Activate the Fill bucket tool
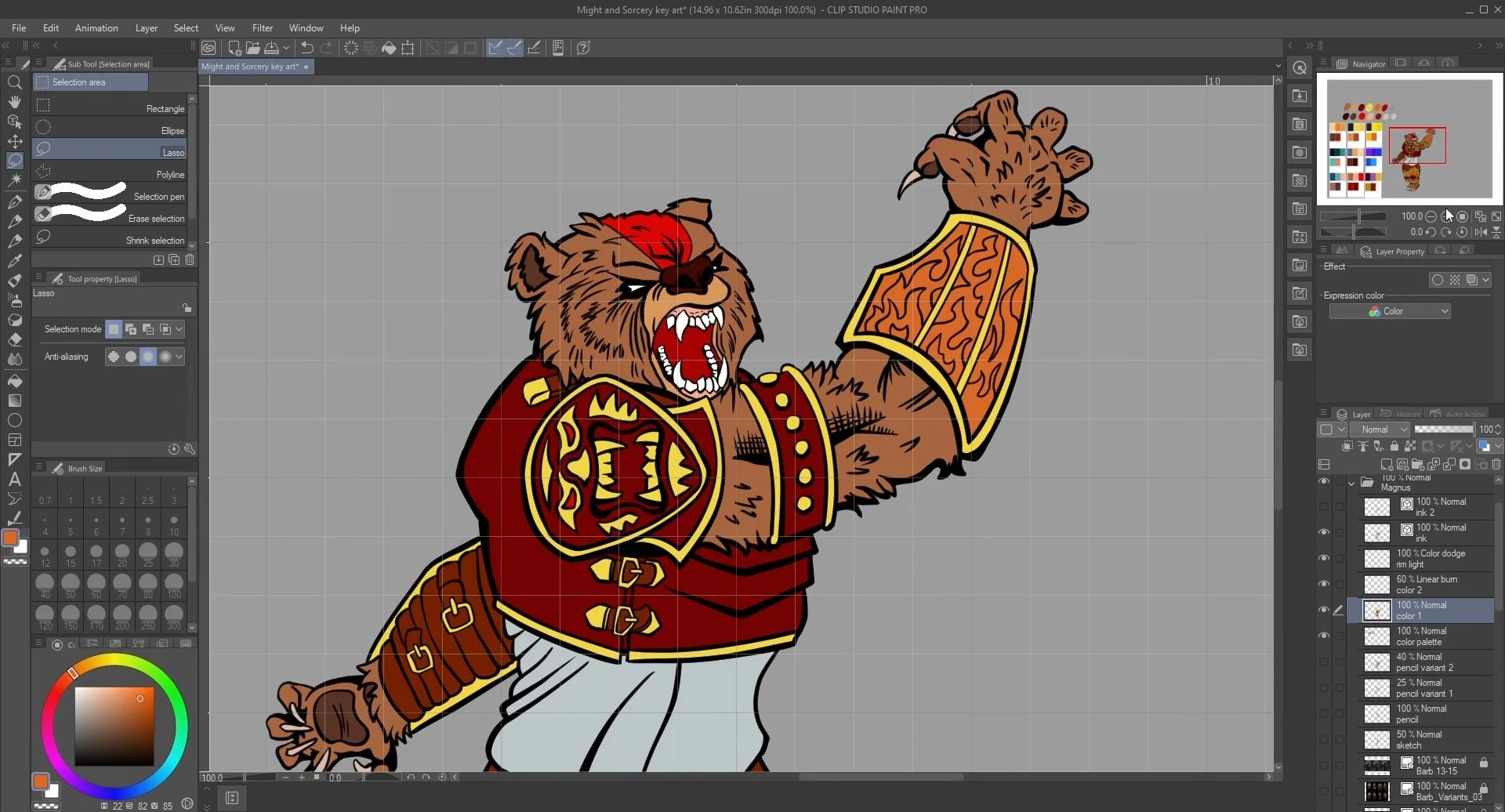This screenshot has height=812, width=1505. click(15, 382)
